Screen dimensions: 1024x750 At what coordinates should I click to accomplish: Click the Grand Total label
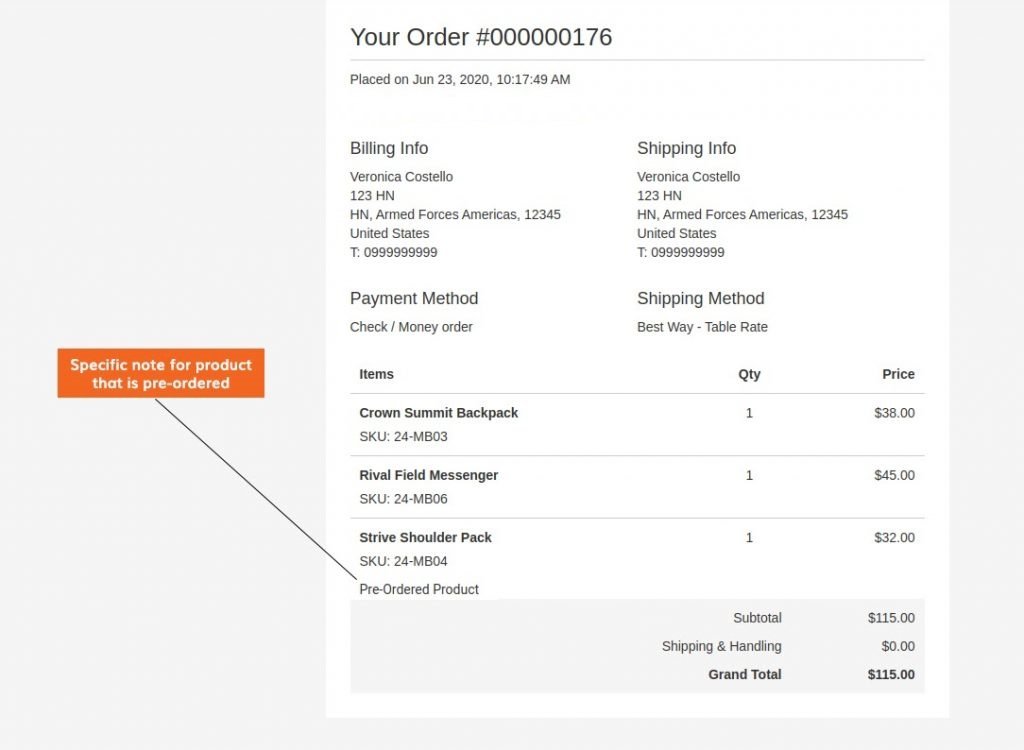coord(744,674)
